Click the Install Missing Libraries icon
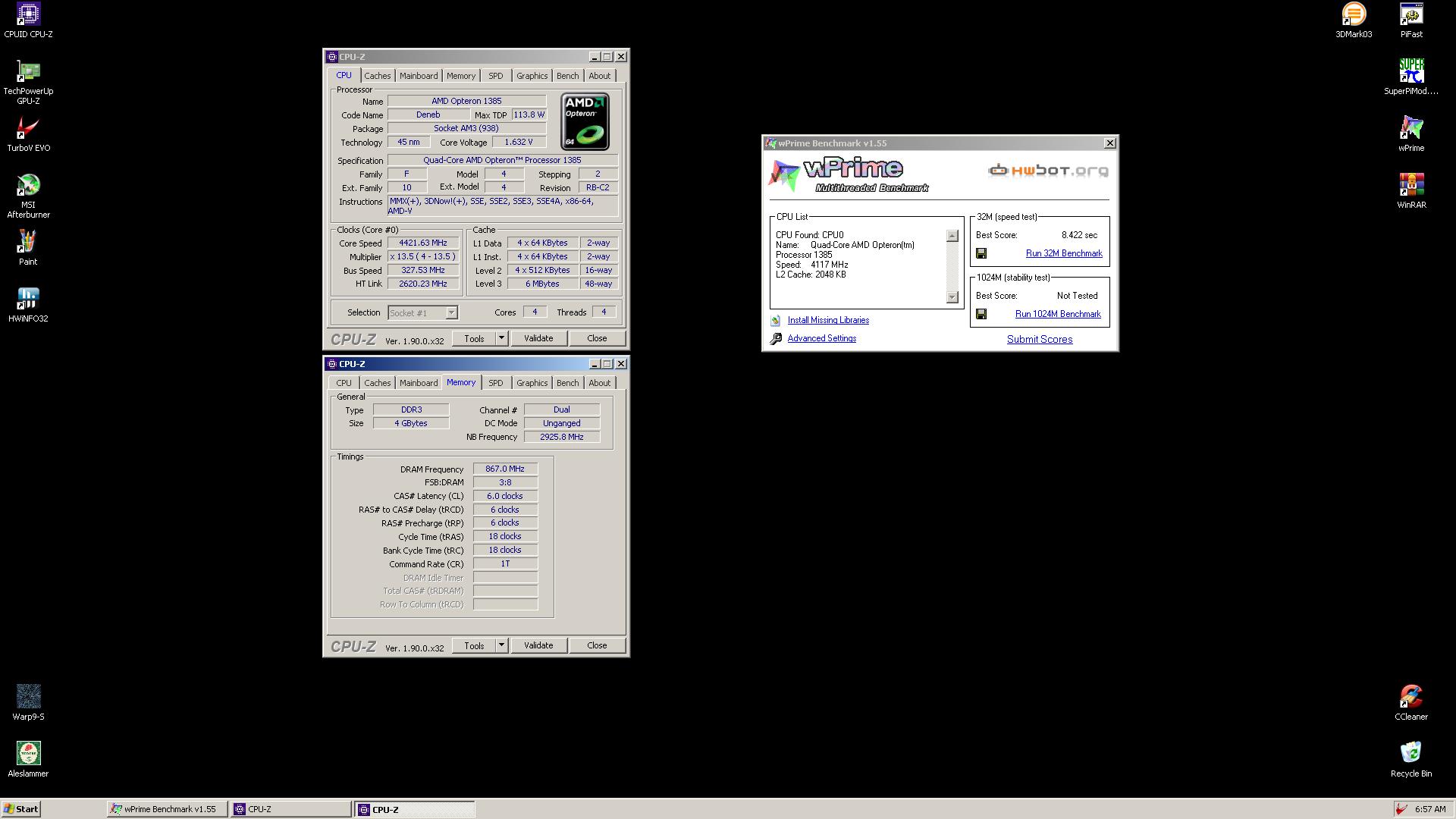The width and height of the screenshot is (1456, 819). pyautogui.click(x=775, y=321)
